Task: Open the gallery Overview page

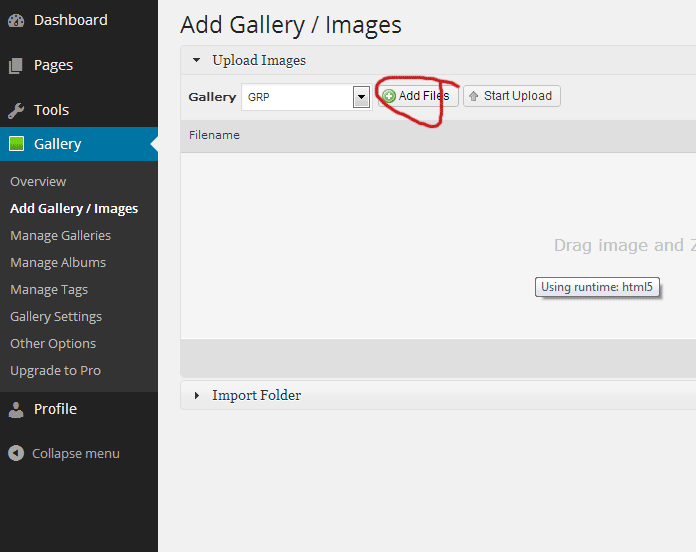Action: 38,181
